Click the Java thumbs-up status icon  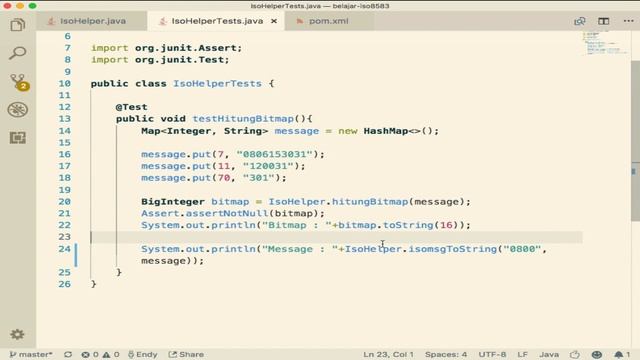[575, 354]
